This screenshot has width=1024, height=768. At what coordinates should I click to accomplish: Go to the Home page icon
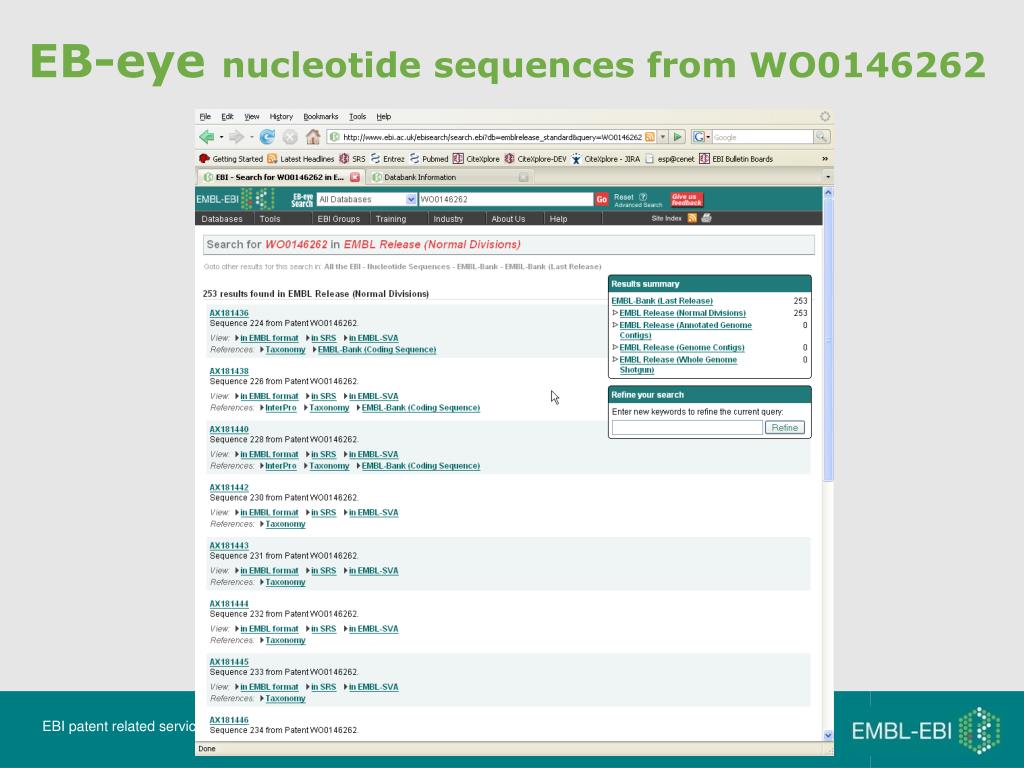pyautogui.click(x=313, y=136)
